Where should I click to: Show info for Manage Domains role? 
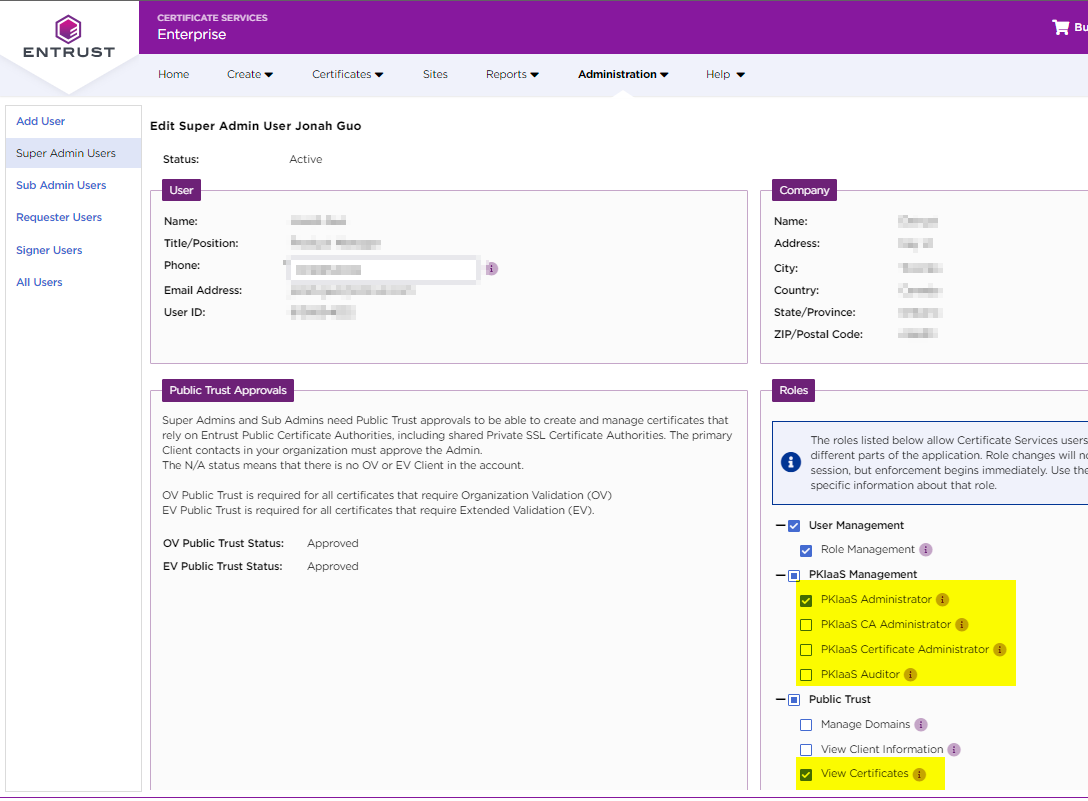(921, 725)
